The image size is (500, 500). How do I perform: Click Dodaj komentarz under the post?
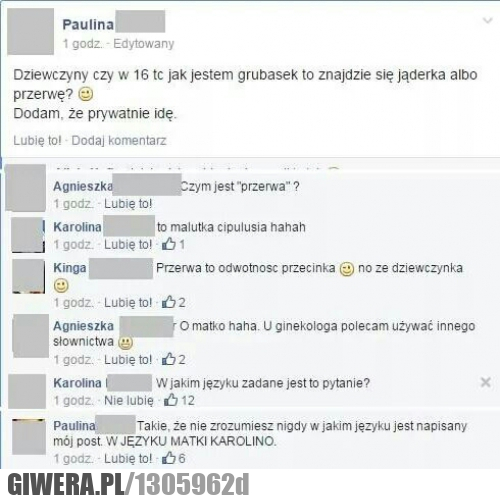tap(119, 140)
